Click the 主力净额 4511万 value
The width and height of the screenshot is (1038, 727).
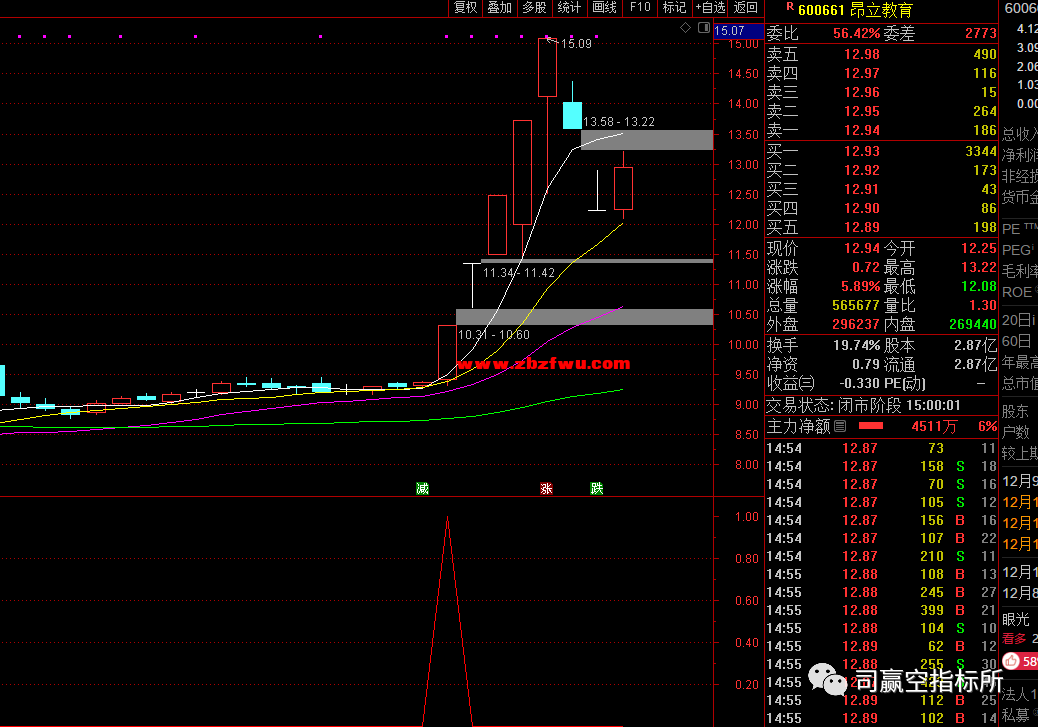pos(934,427)
